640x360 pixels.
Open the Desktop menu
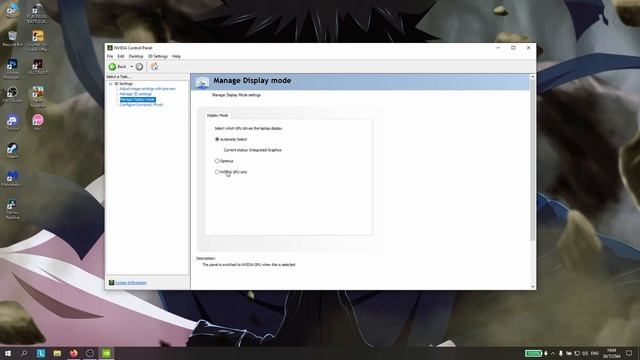136,56
